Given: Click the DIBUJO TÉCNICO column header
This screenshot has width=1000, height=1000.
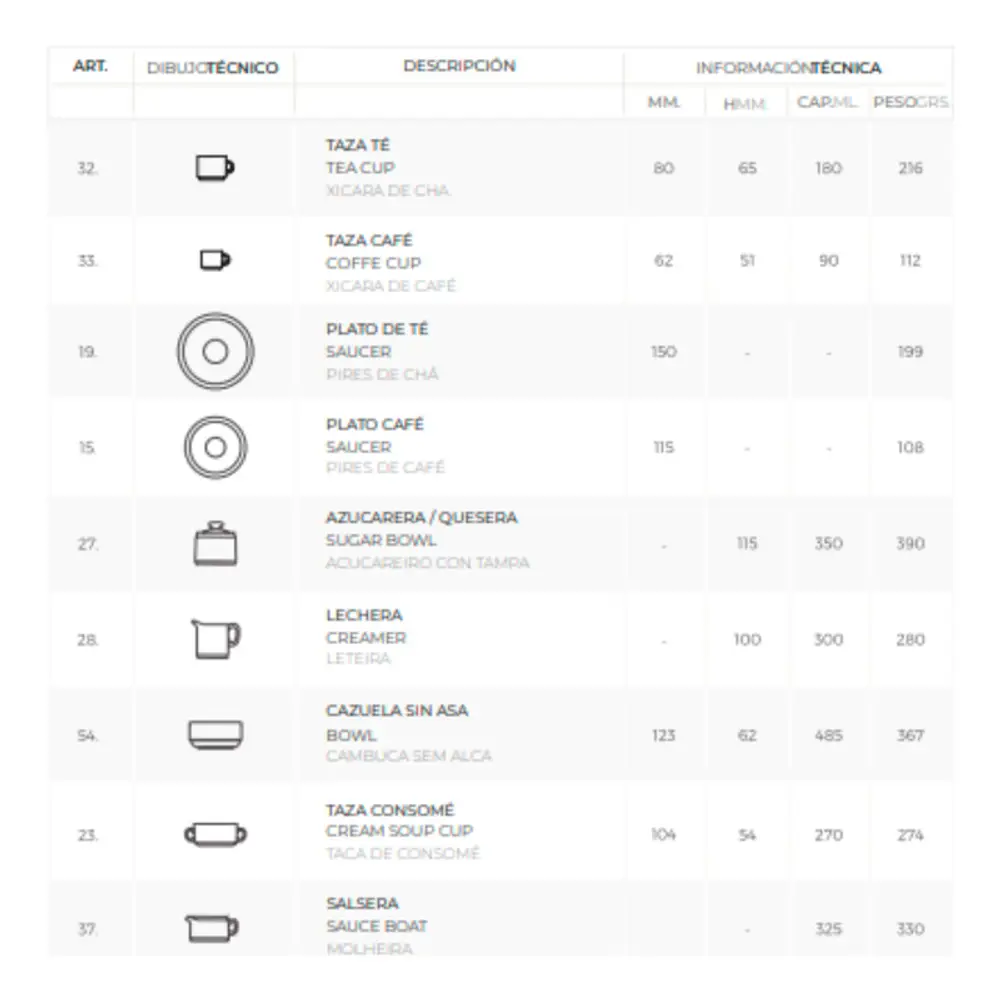Looking at the screenshot, I should point(213,68).
